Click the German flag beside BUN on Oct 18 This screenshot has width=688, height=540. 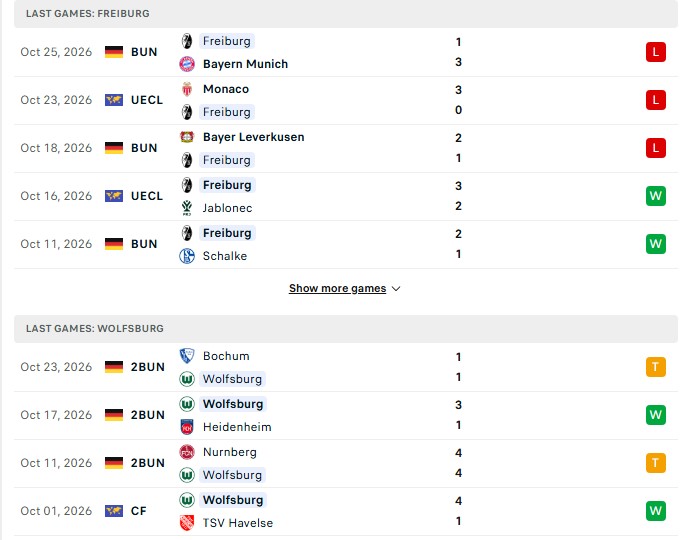[114, 148]
